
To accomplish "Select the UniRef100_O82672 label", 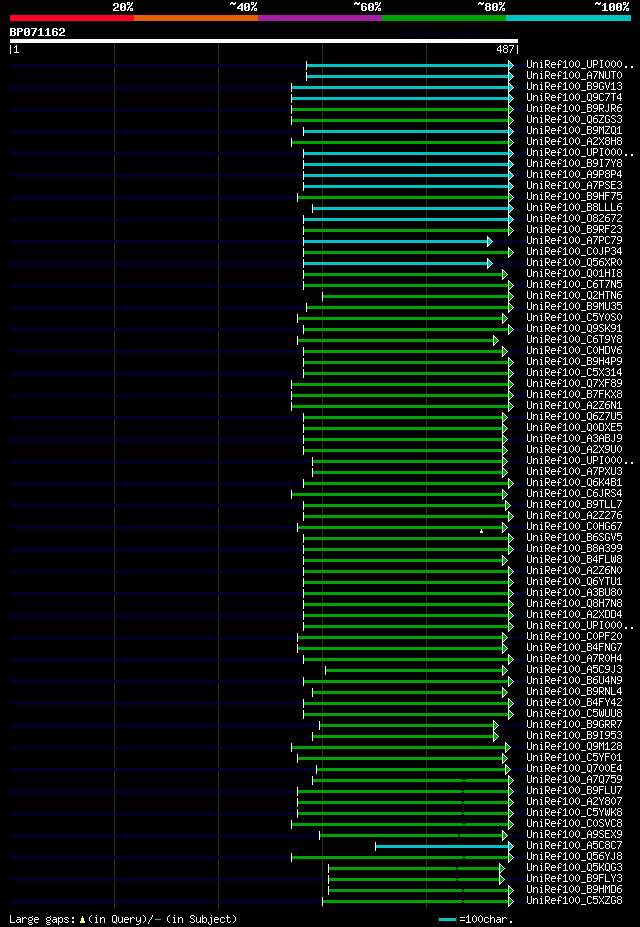I will tap(574, 219).
